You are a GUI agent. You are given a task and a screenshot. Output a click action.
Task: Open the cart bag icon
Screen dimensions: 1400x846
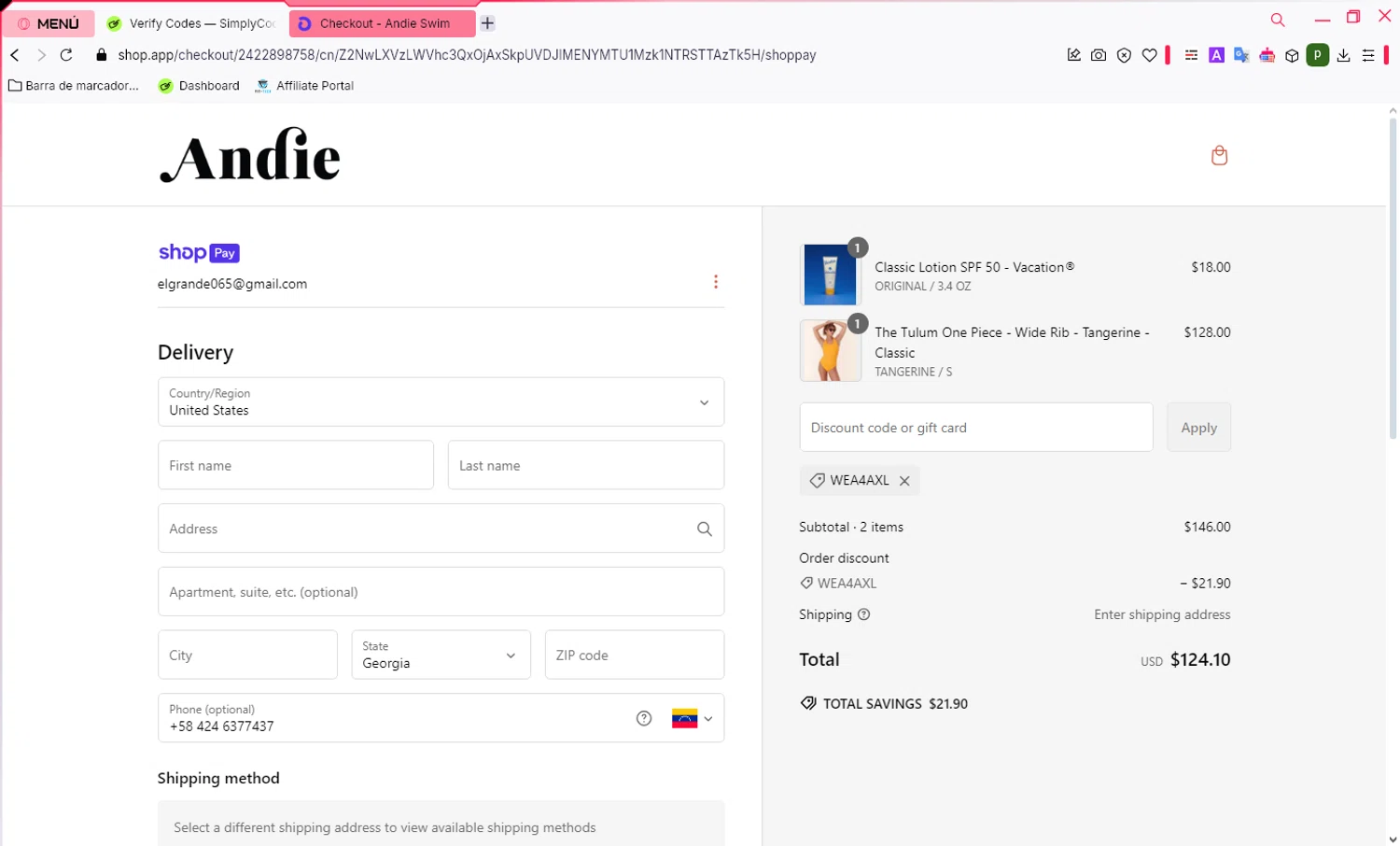1219,155
